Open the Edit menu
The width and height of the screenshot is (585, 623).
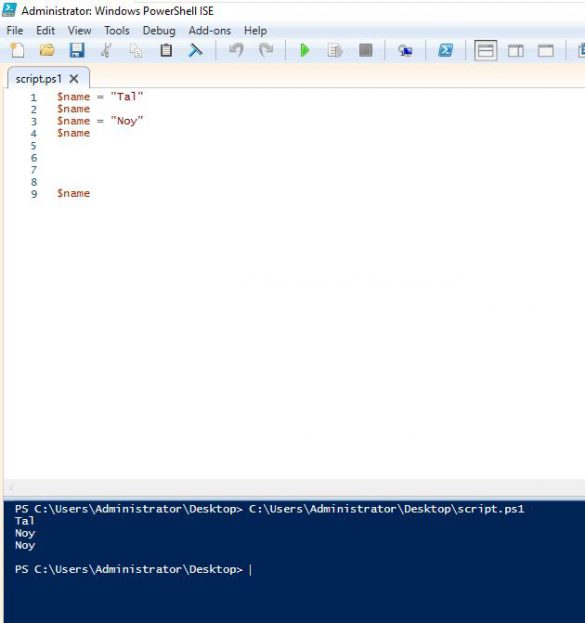[x=45, y=31]
